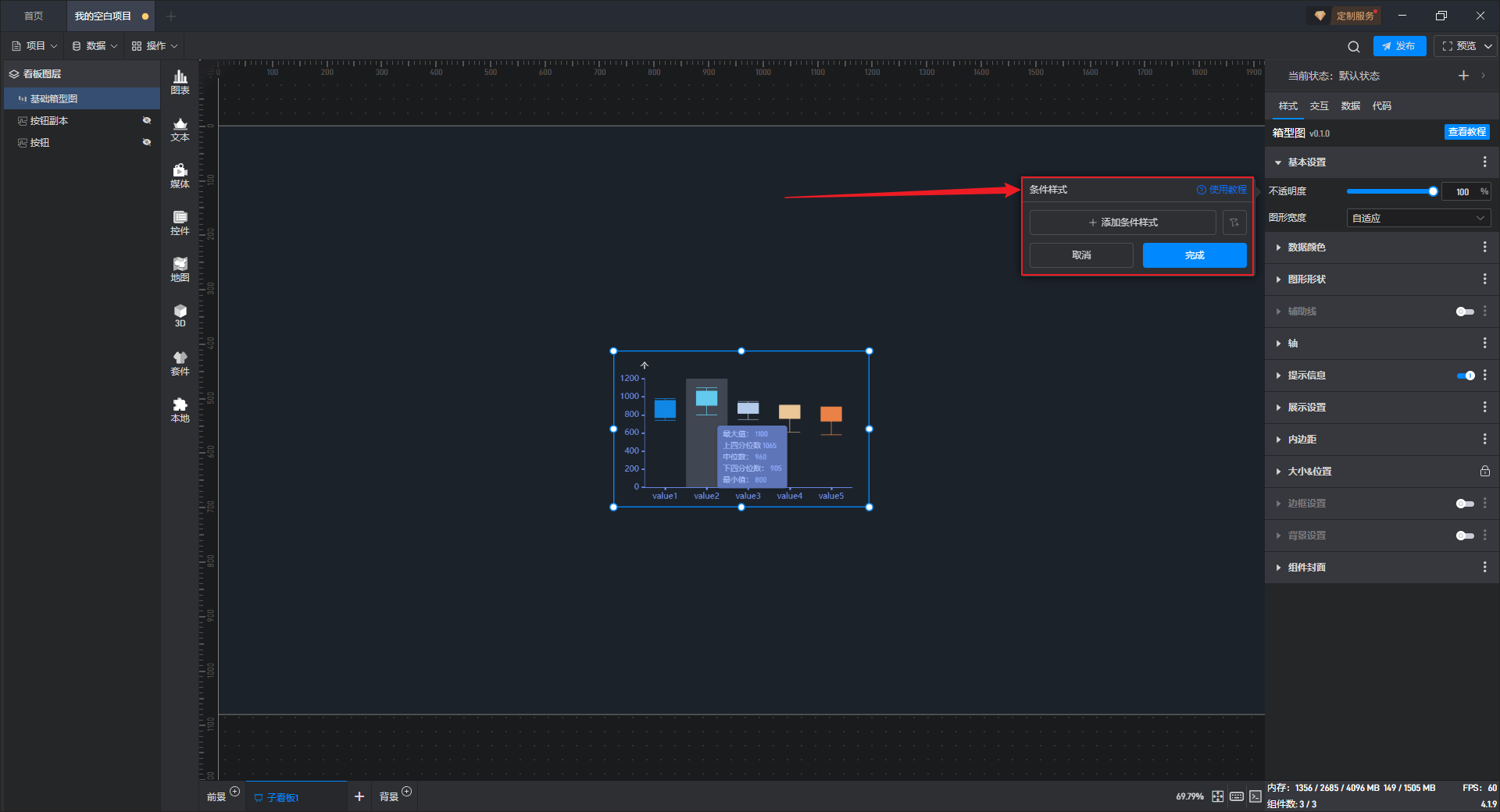Switch to the 交互 tab

[x=1319, y=105]
